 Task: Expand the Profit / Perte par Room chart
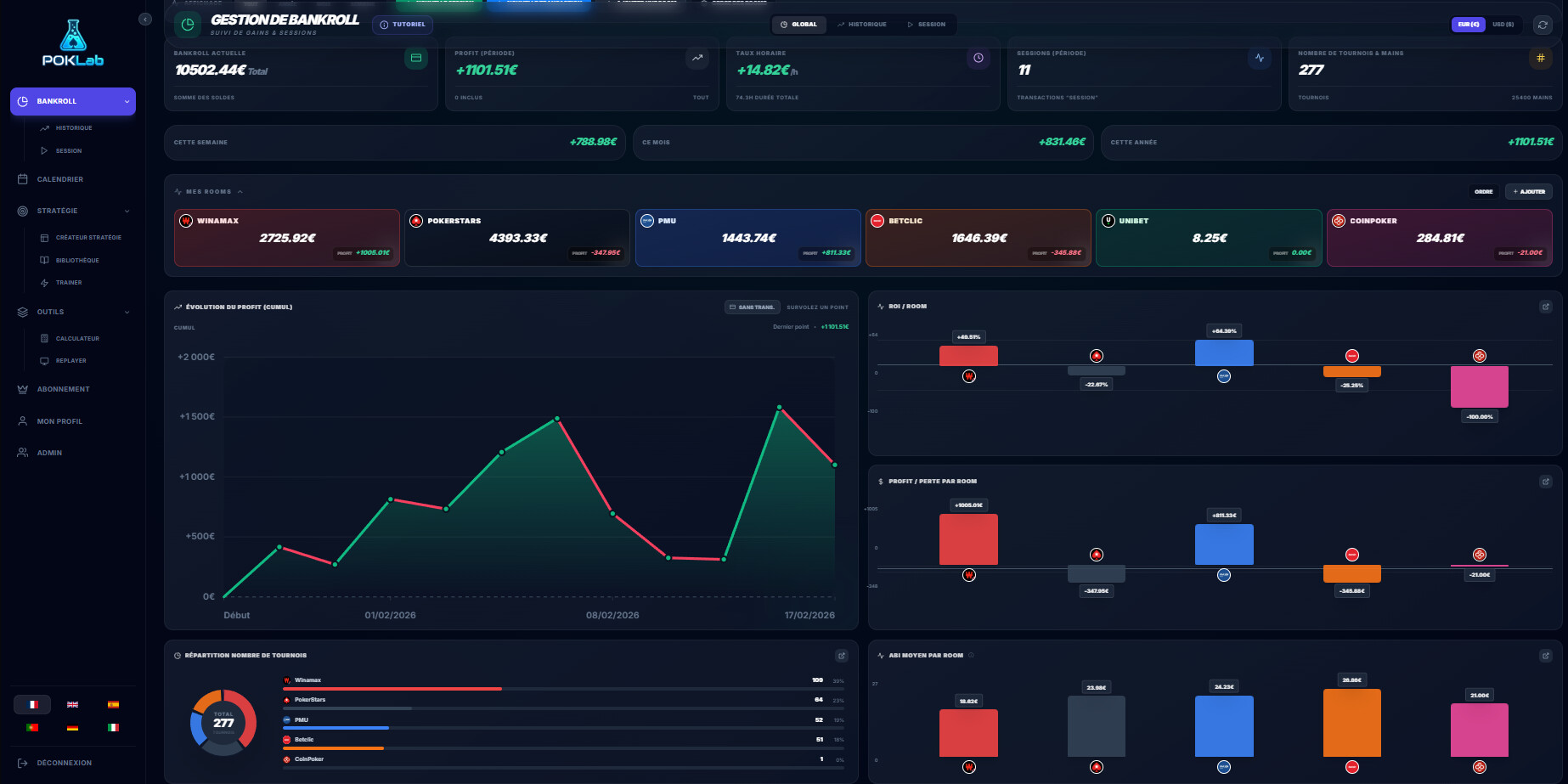1545,482
